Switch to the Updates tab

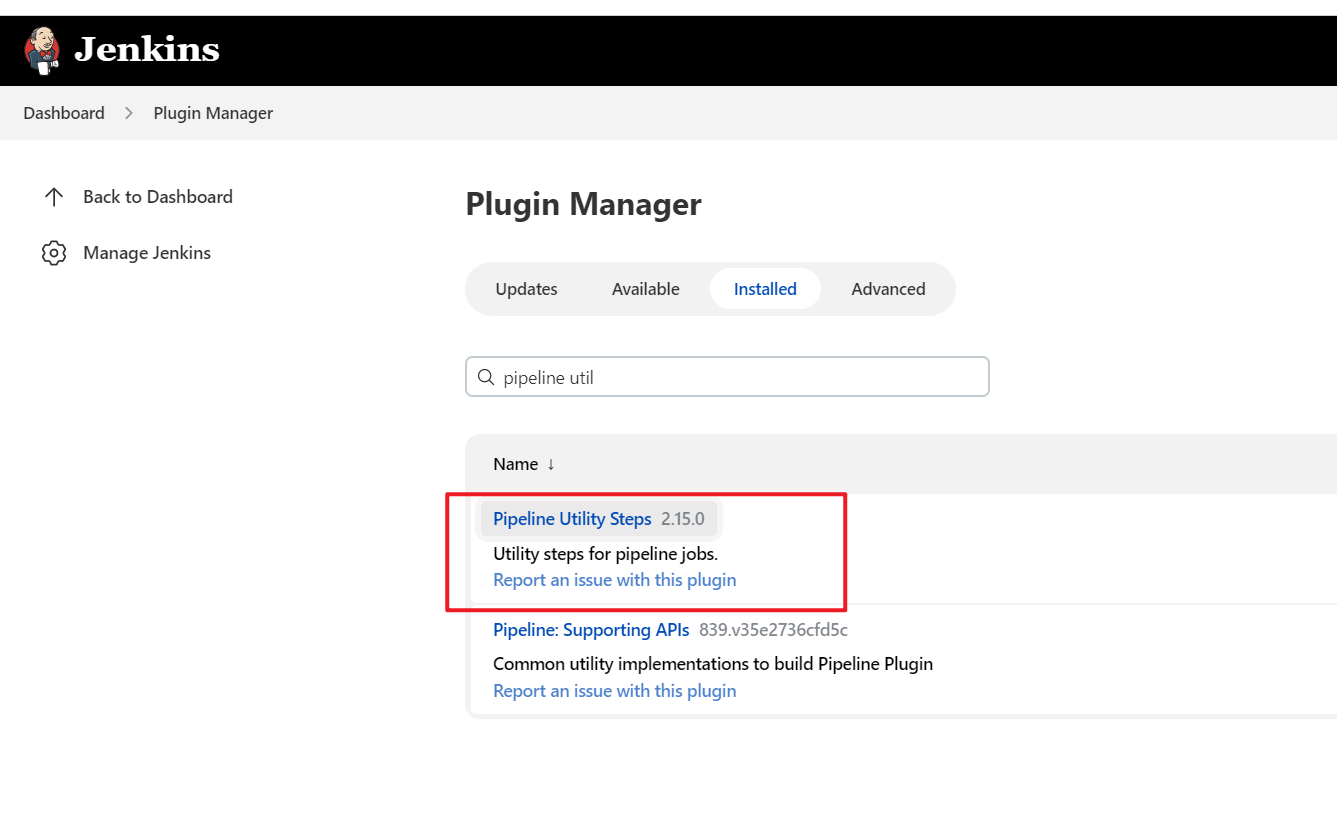[527, 289]
